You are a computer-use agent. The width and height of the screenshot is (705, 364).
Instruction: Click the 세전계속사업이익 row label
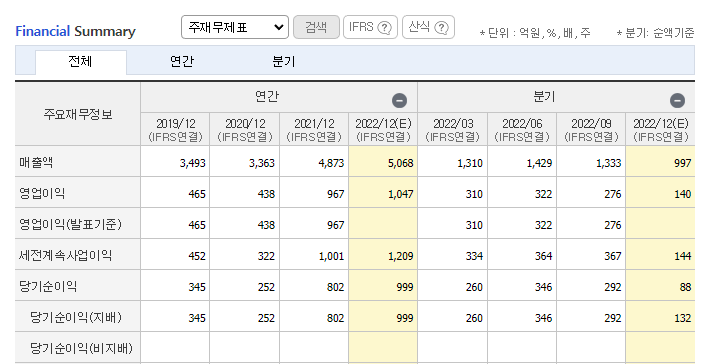[x=65, y=255]
